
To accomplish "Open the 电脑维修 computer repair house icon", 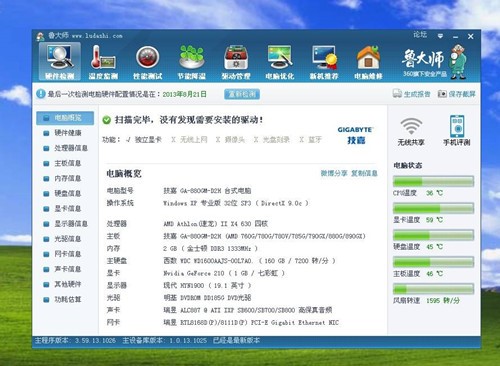I will point(368,62).
